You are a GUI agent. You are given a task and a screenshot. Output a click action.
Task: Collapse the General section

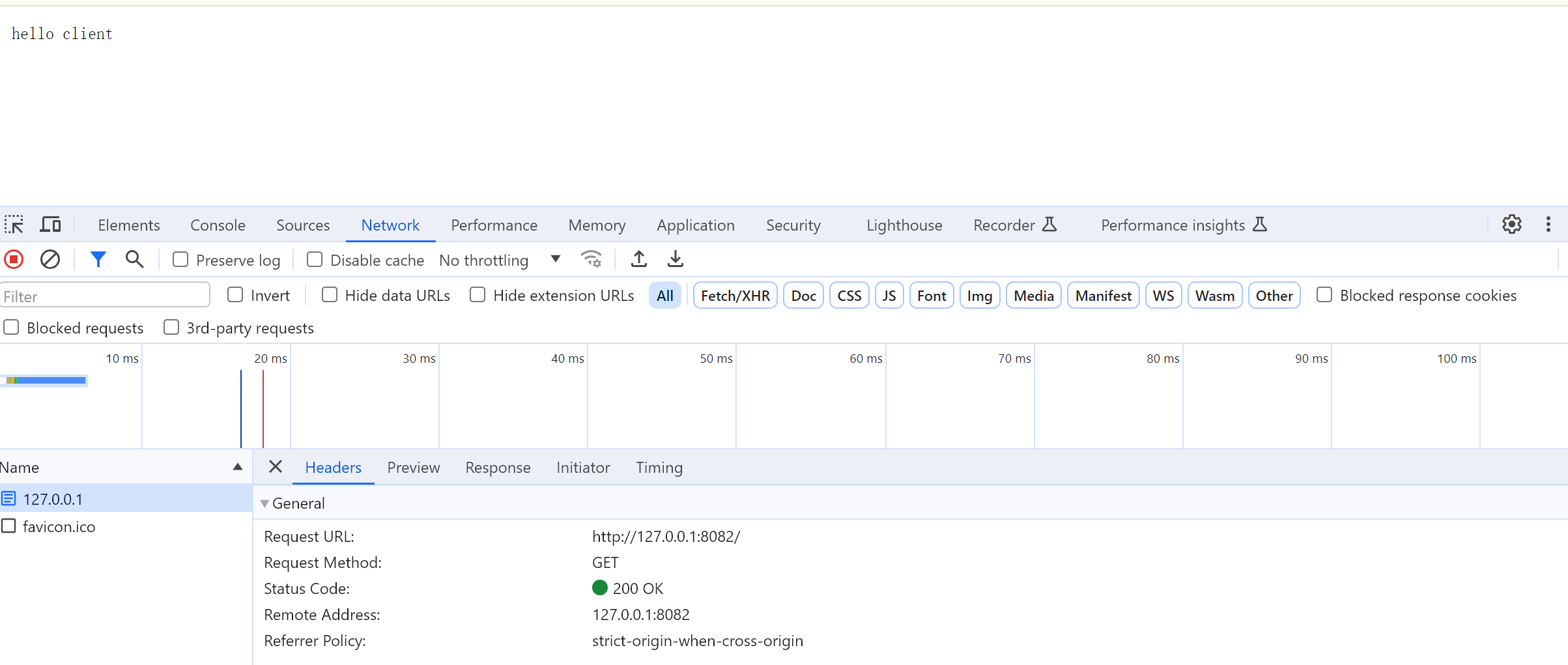click(x=264, y=503)
